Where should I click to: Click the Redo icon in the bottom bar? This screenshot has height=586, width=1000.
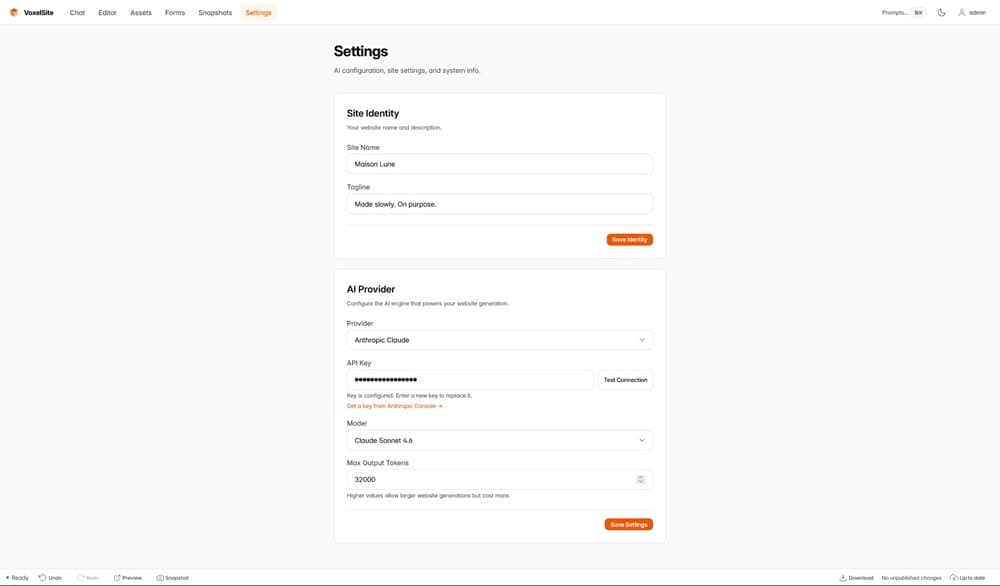coord(81,578)
